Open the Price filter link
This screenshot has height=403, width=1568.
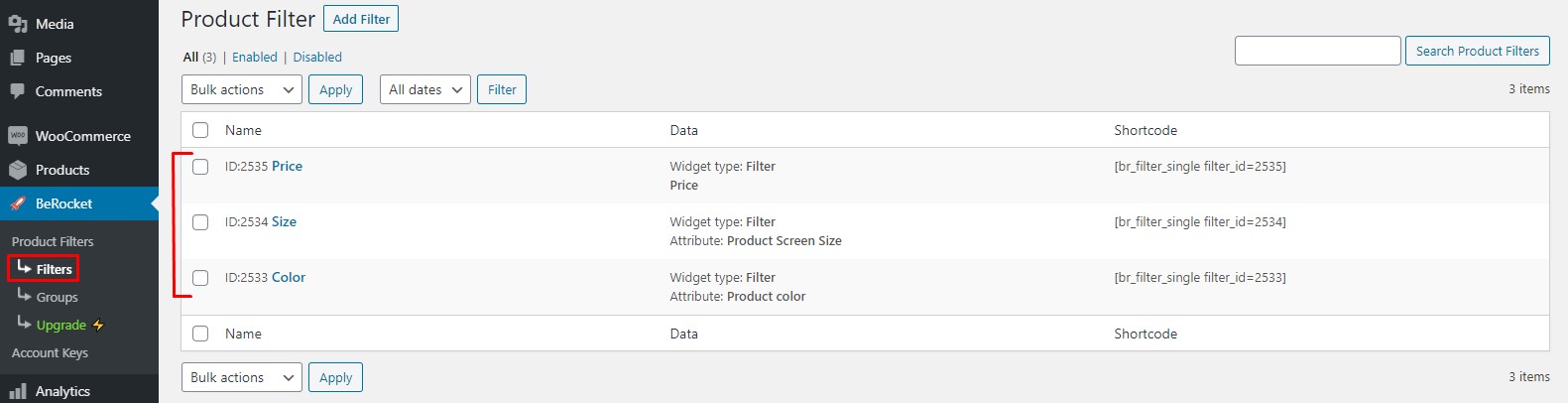point(287,166)
